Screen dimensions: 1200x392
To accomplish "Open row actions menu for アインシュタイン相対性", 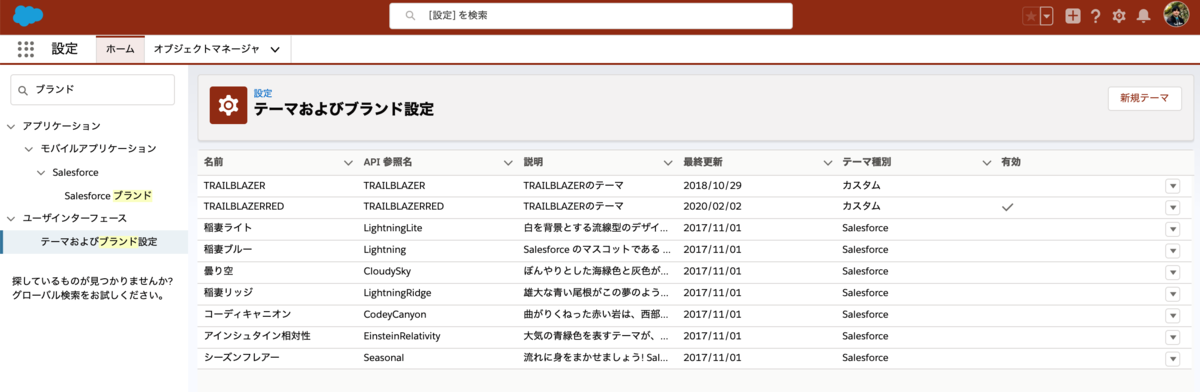I will point(1172,336).
